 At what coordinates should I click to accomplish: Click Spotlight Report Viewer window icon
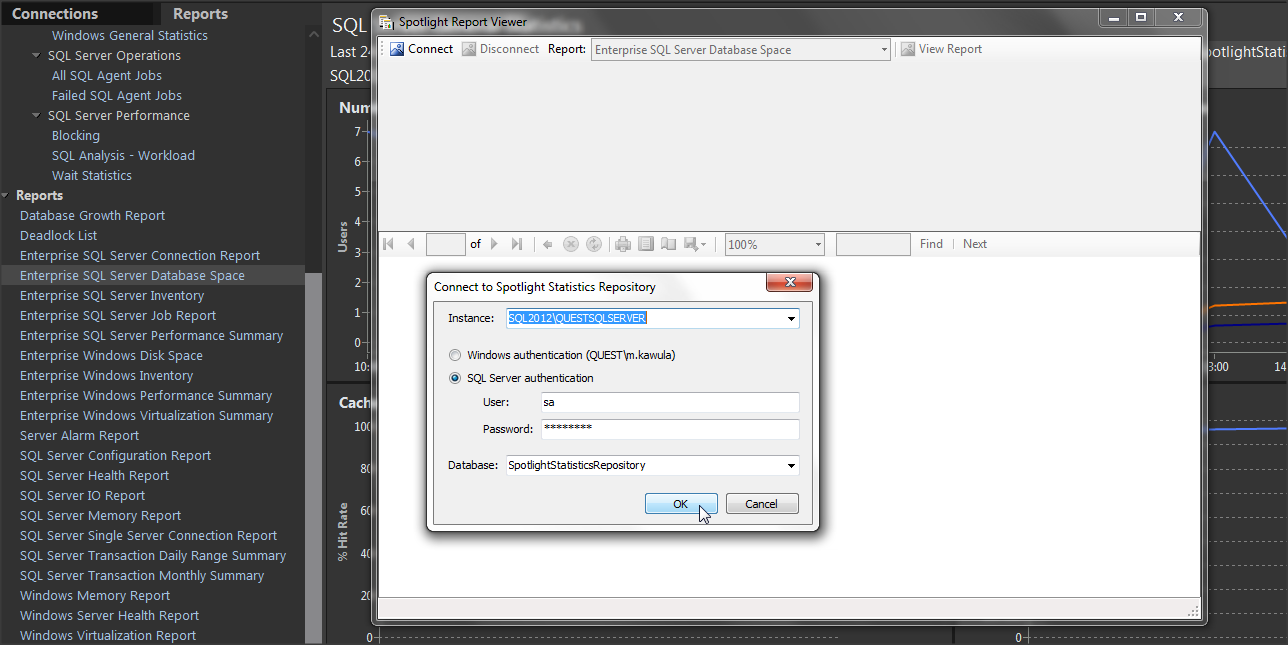386,21
